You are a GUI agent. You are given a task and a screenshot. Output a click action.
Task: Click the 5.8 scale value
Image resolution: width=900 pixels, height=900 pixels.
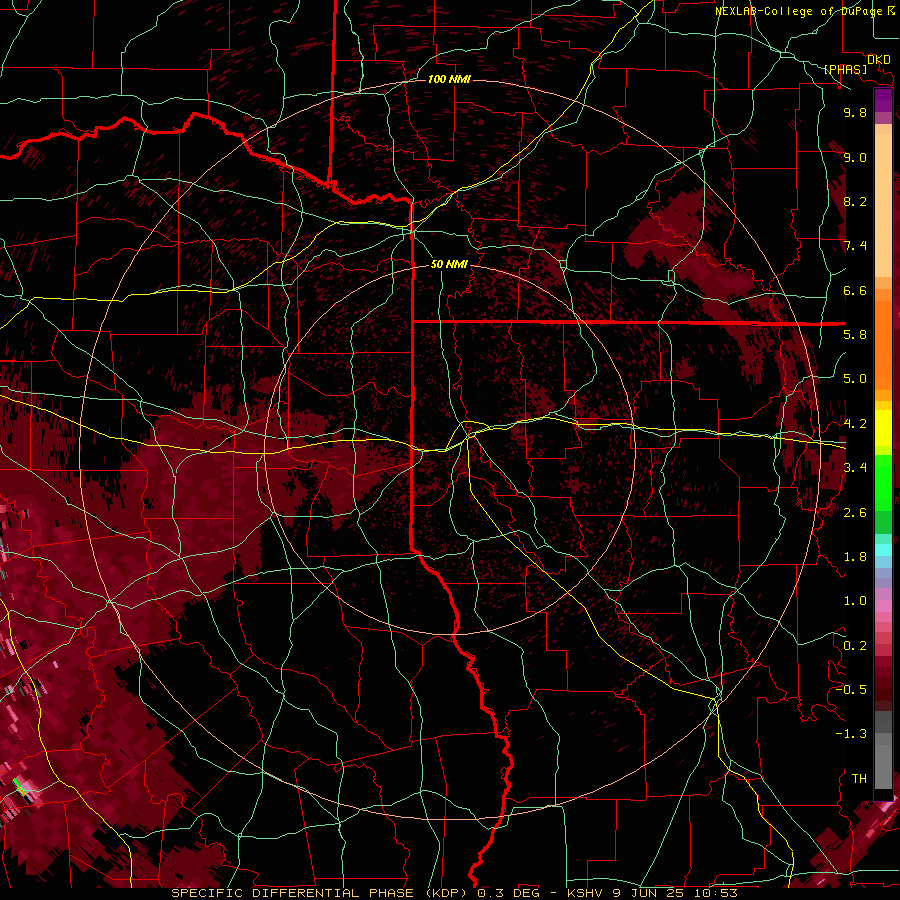click(x=855, y=335)
